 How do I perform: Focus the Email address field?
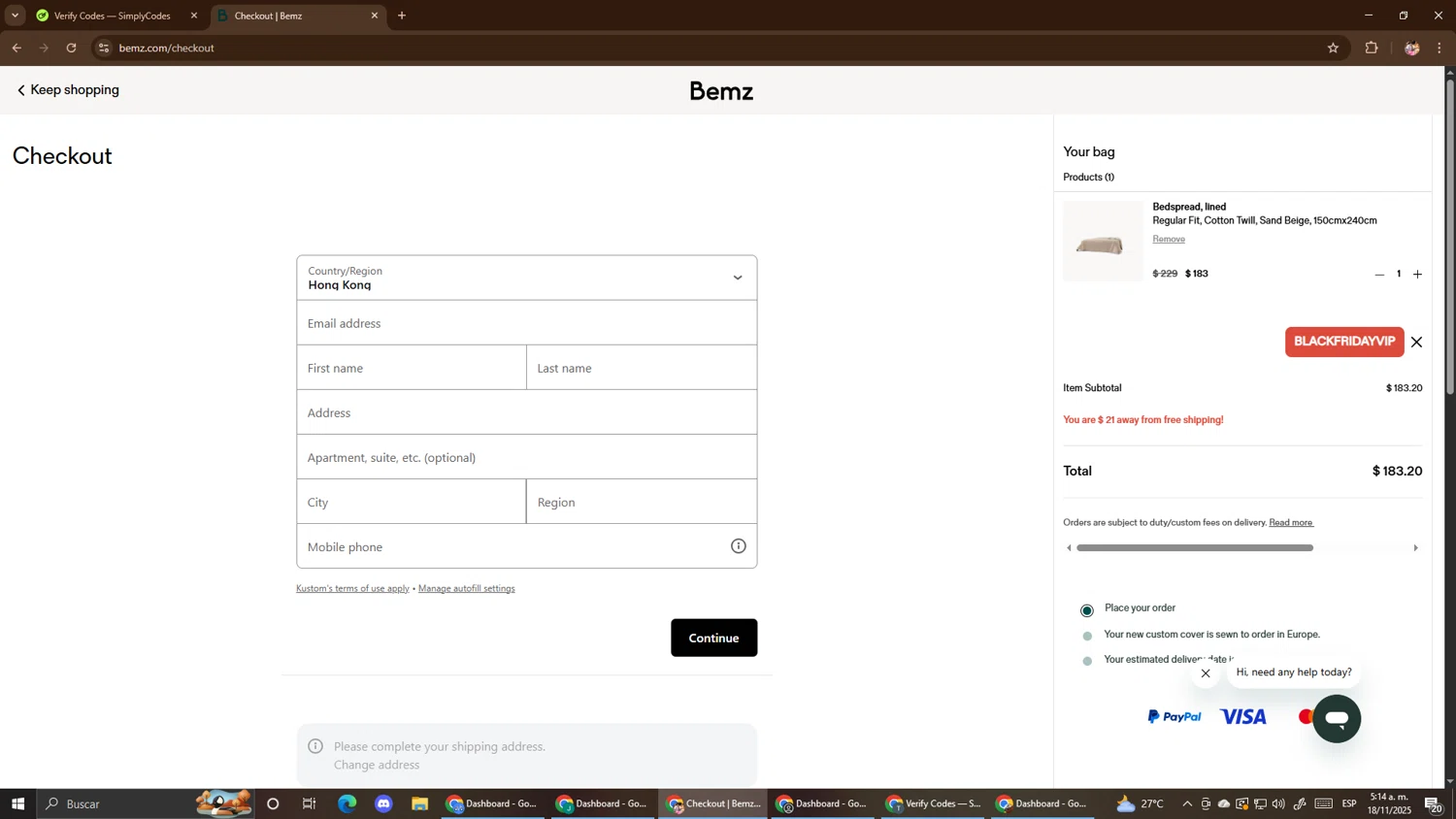tap(527, 323)
